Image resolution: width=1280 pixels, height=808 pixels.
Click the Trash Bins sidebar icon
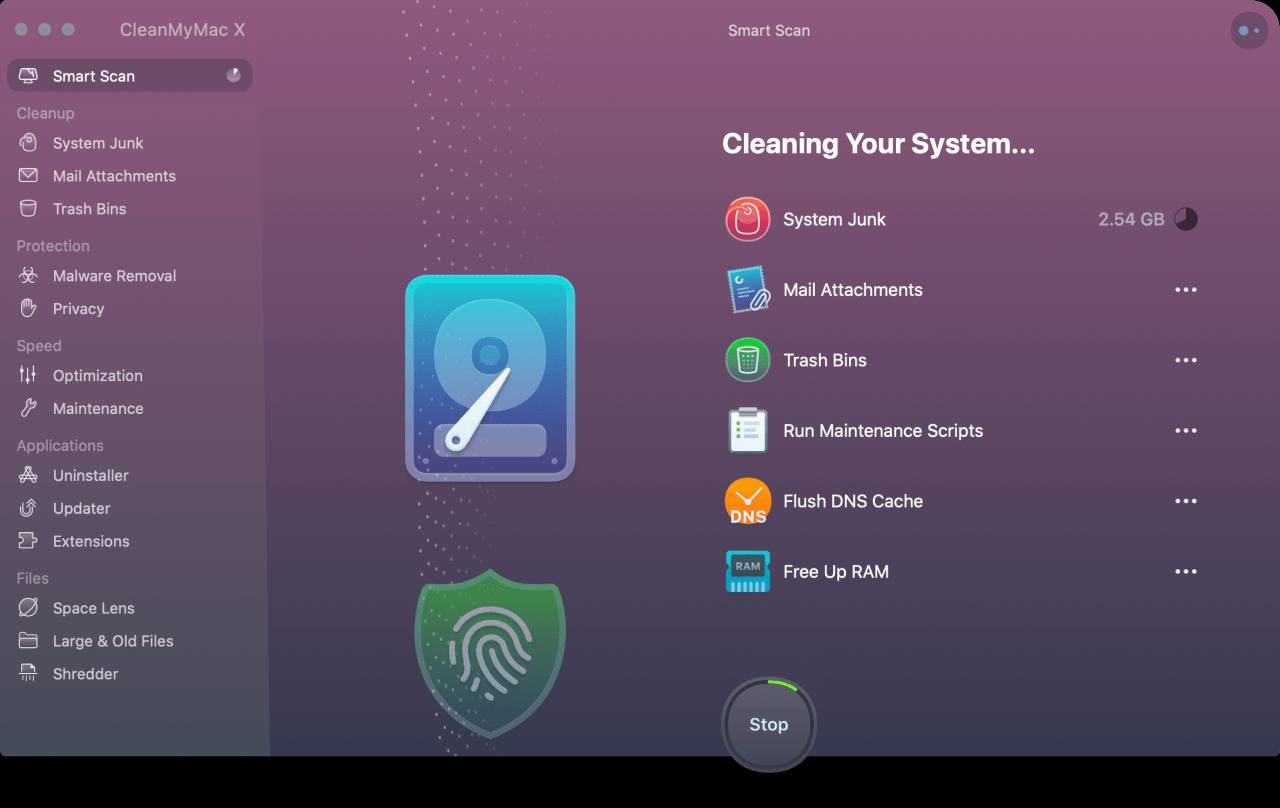point(28,209)
